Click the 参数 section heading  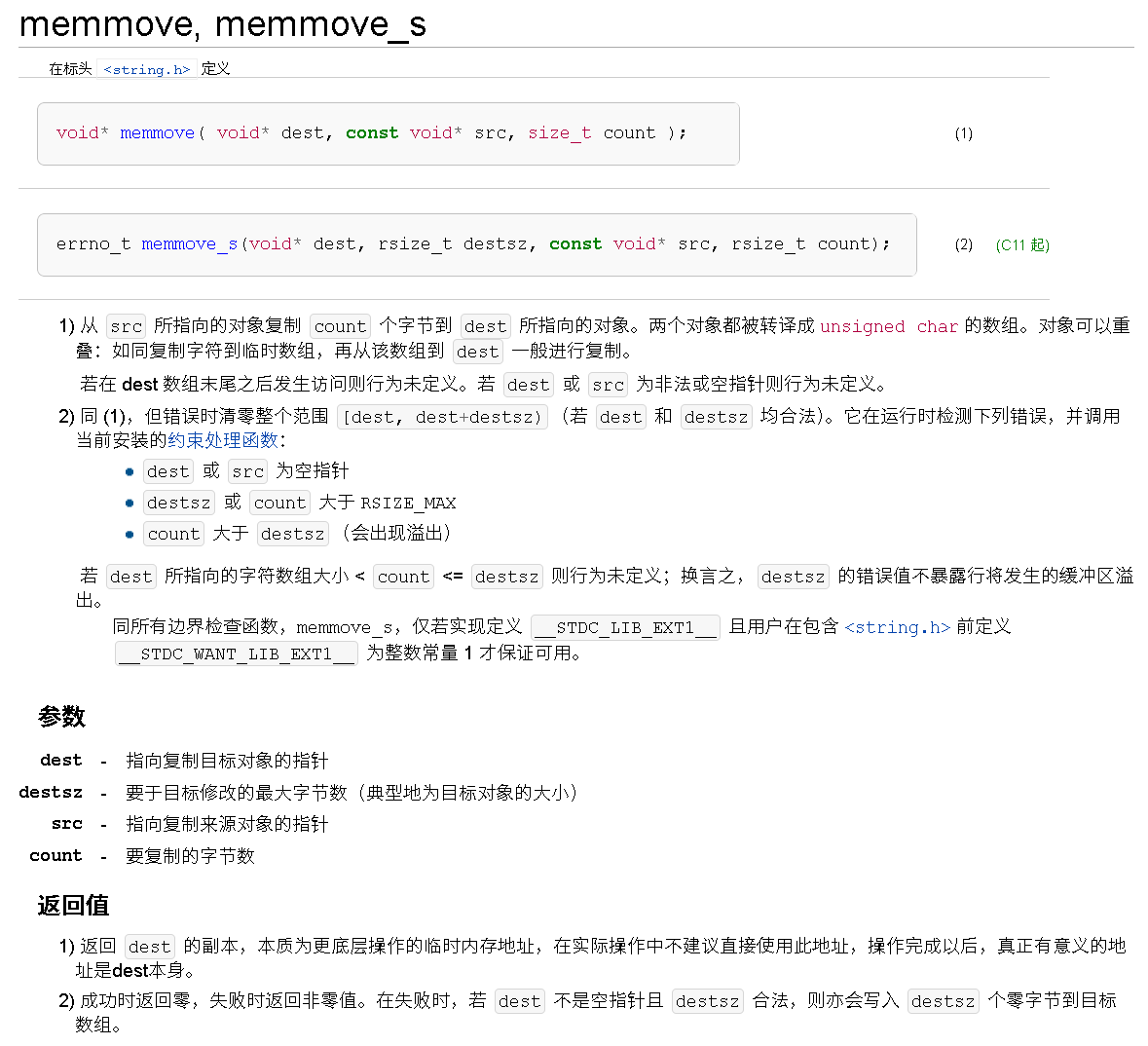click(61, 717)
